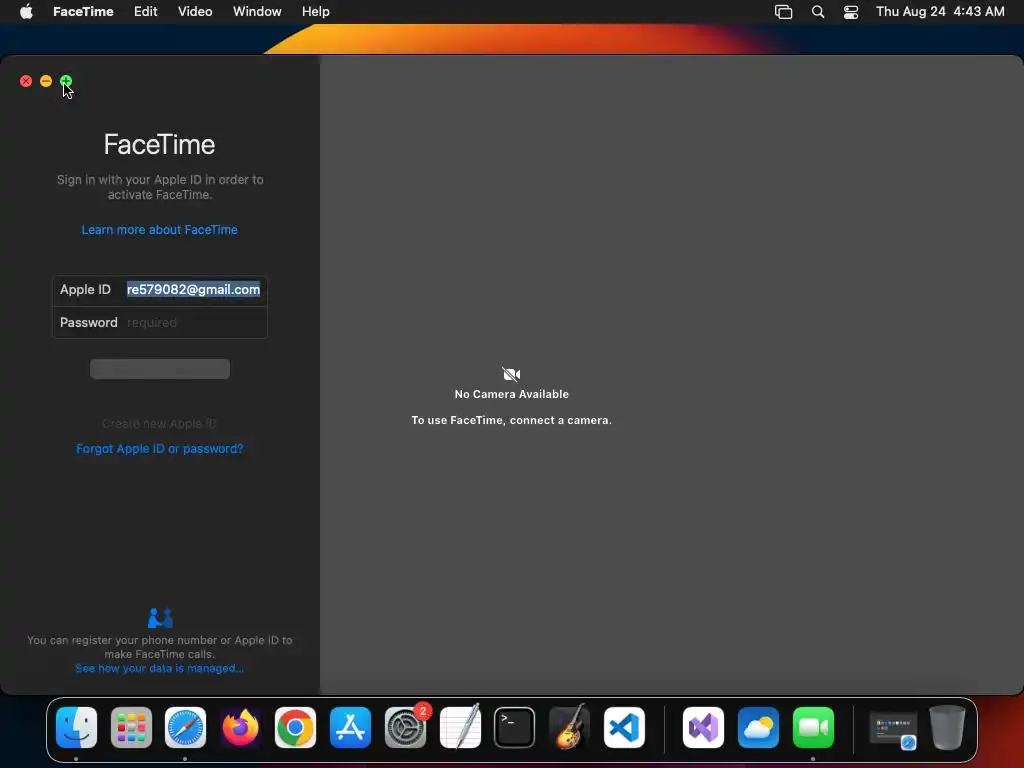The height and width of the screenshot is (768, 1024).
Task: Open the Apple menu
Action: pos(26,11)
